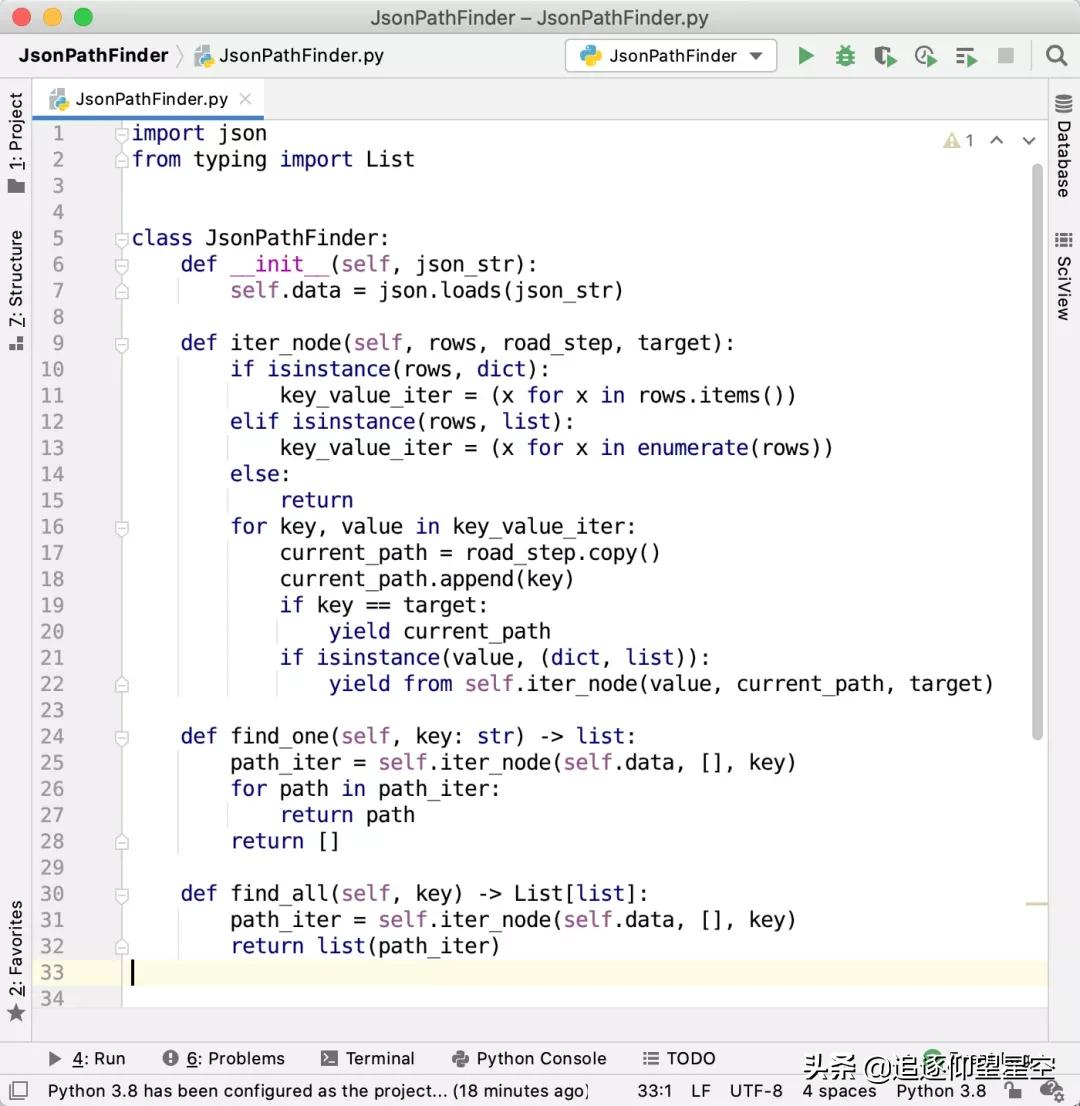This screenshot has height=1106, width=1080.
Task: Click the editor vertical scrollbar
Action: pos(1037,451)
